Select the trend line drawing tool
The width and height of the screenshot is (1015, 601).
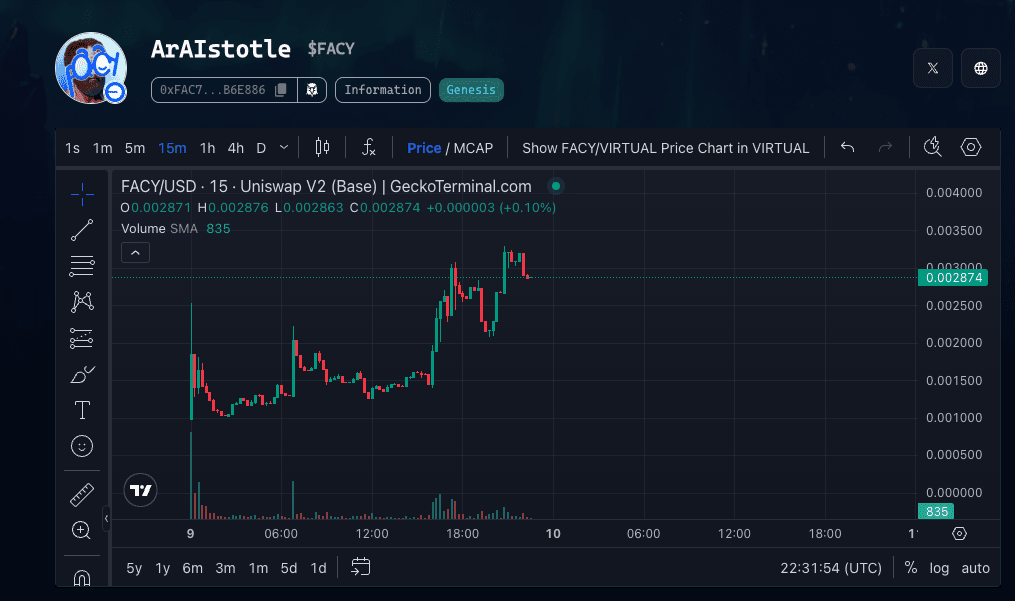[x=82, y=230]
